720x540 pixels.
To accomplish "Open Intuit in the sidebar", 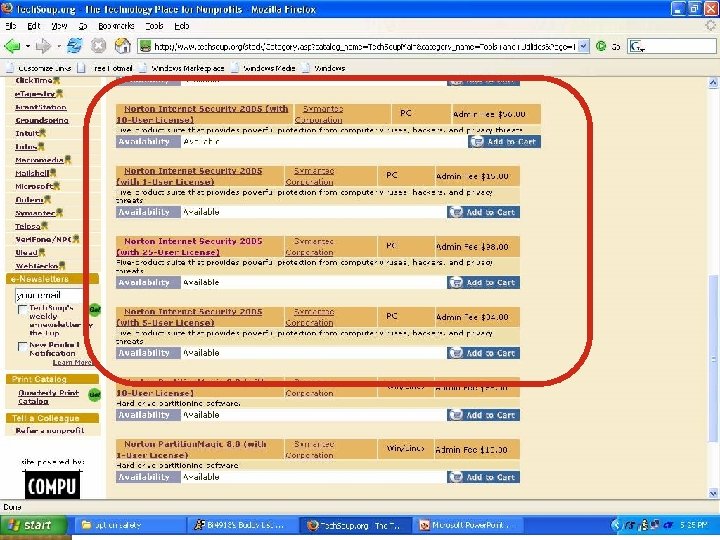I will (27, 133).
